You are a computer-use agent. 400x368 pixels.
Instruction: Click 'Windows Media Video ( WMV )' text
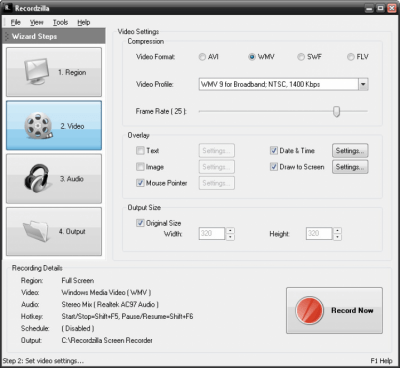click(106, 292)
